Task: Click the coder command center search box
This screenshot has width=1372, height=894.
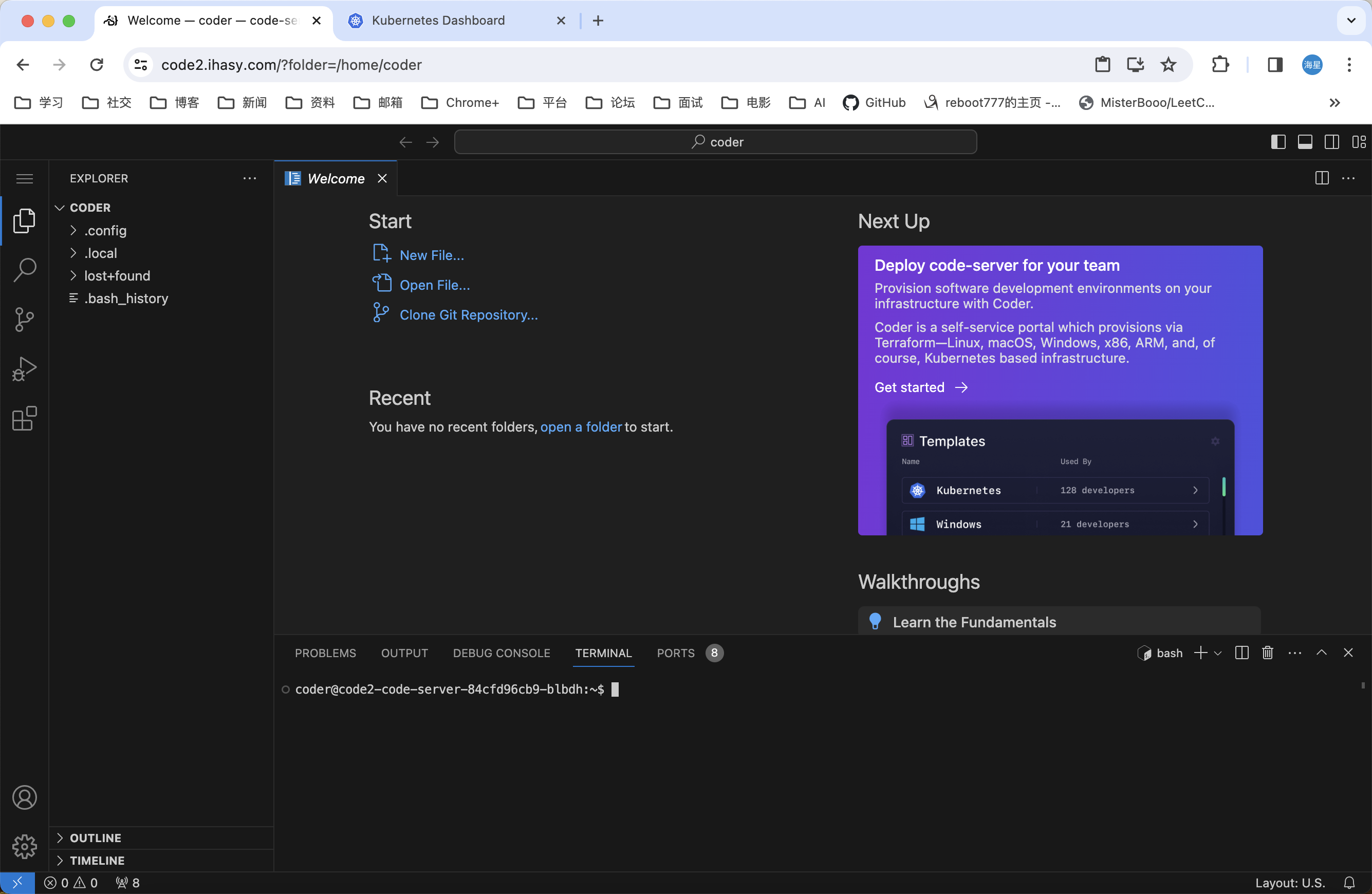Action: pos(715,142)
